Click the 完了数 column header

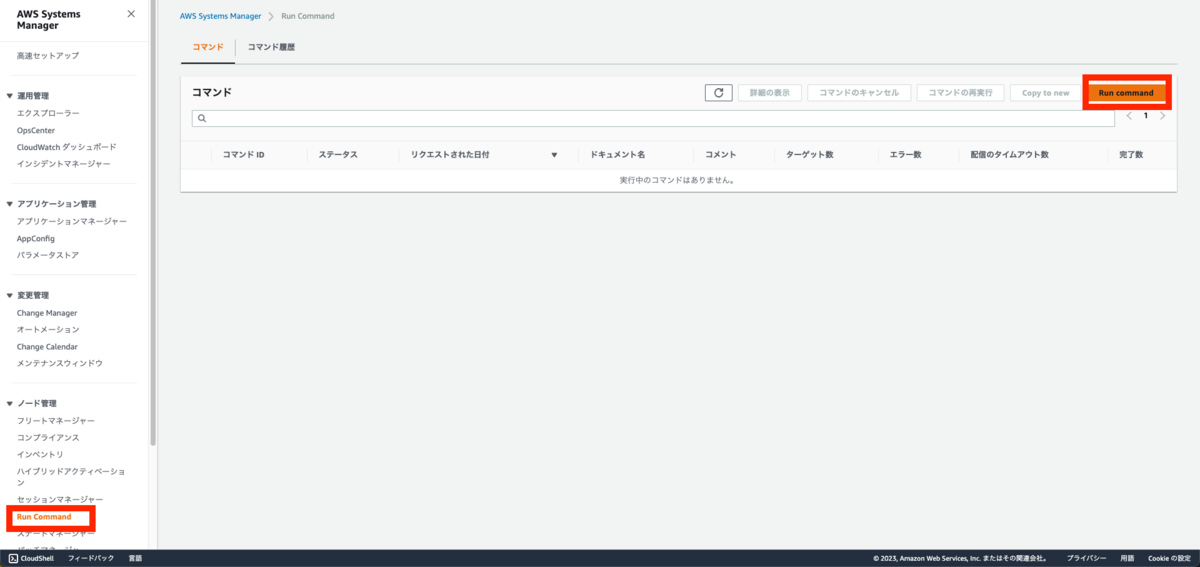click(1131, 156)
